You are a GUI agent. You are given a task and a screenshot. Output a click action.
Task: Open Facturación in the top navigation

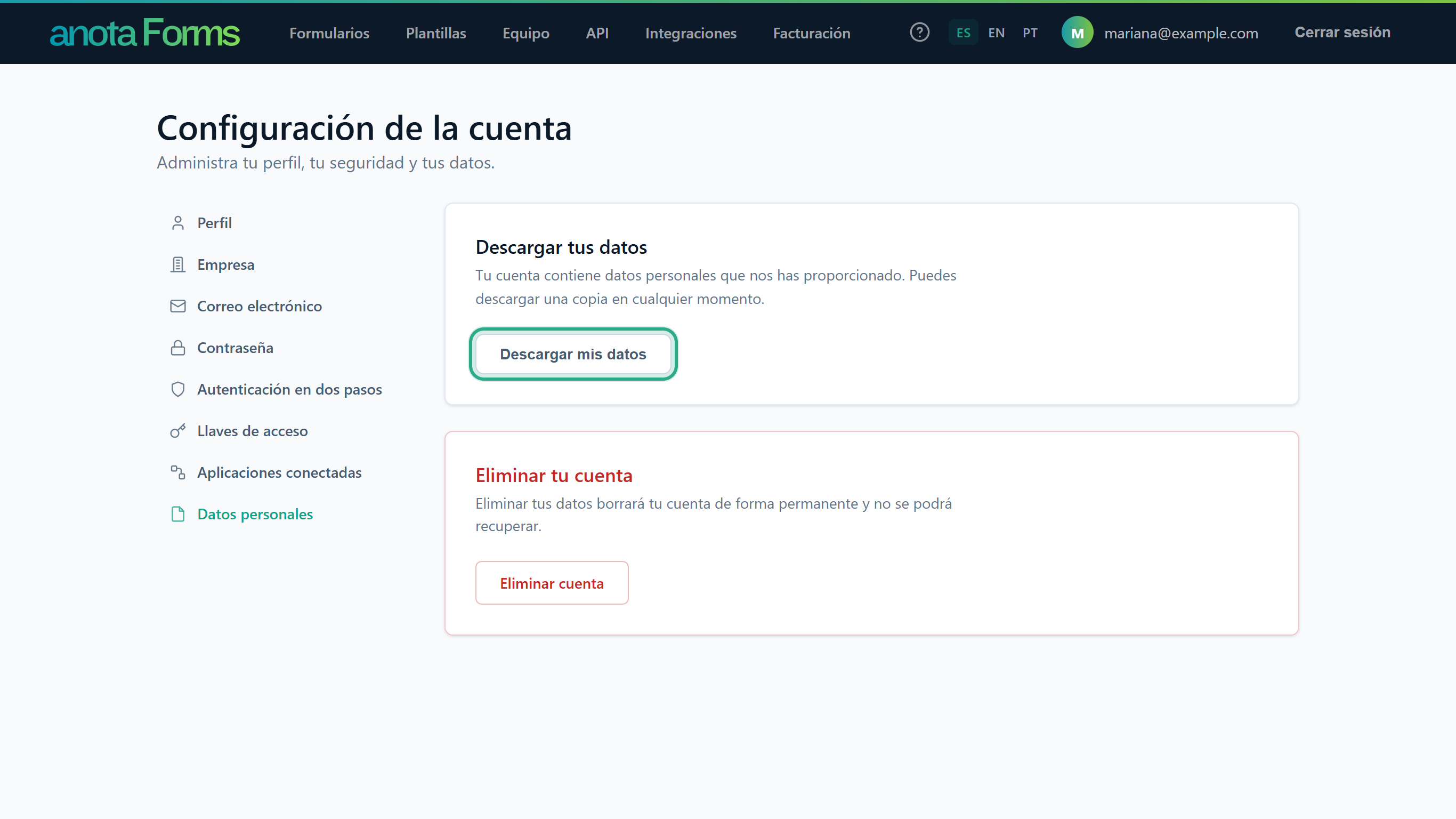[812, 33]
